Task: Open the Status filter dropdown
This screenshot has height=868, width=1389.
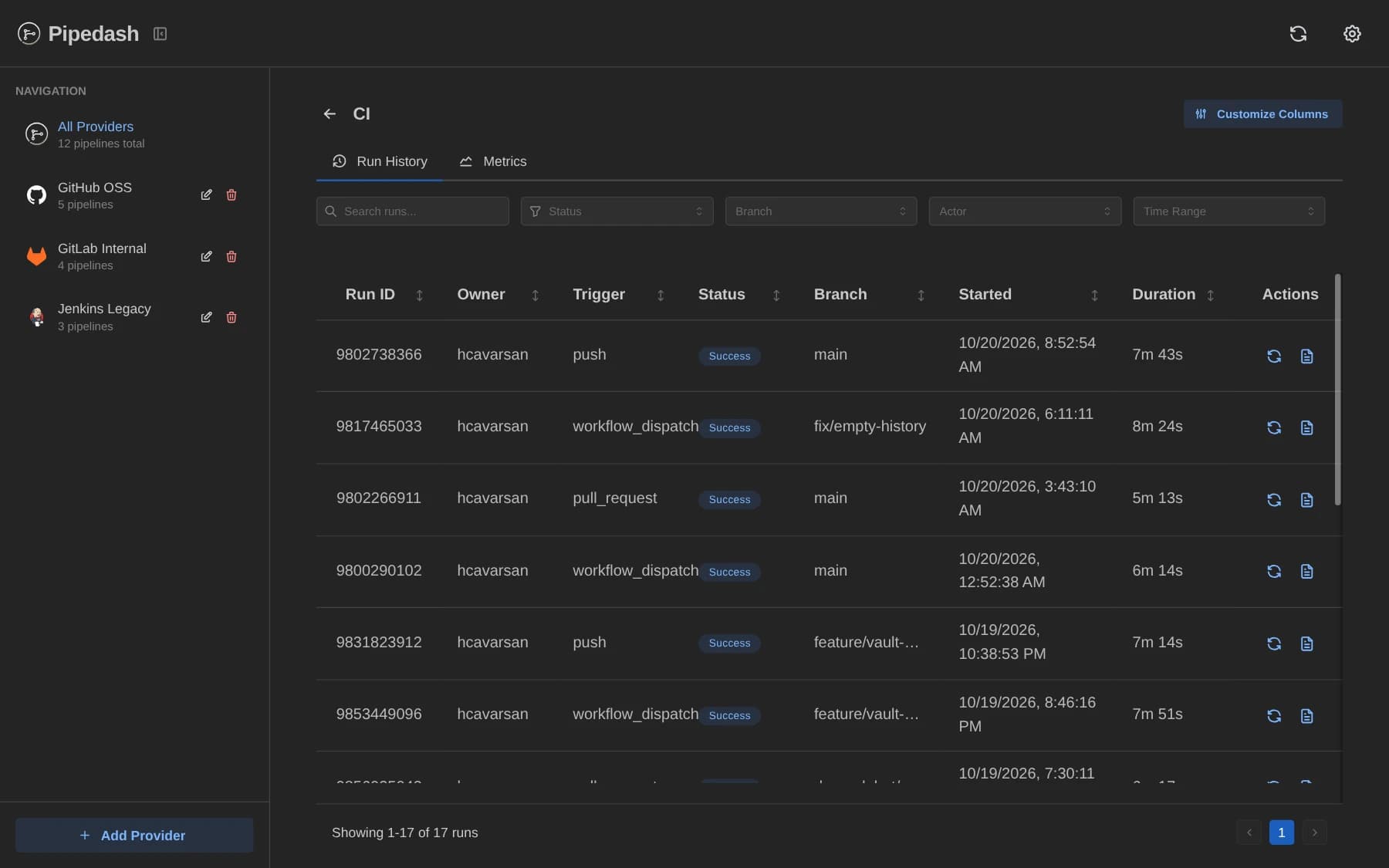Action: click(x=617, y=211)
